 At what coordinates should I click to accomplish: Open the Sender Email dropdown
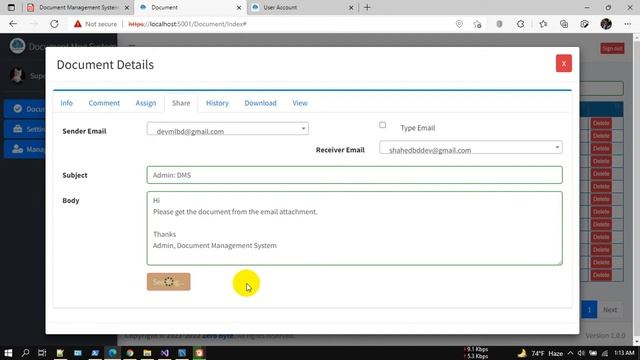[x=228, y=129]
